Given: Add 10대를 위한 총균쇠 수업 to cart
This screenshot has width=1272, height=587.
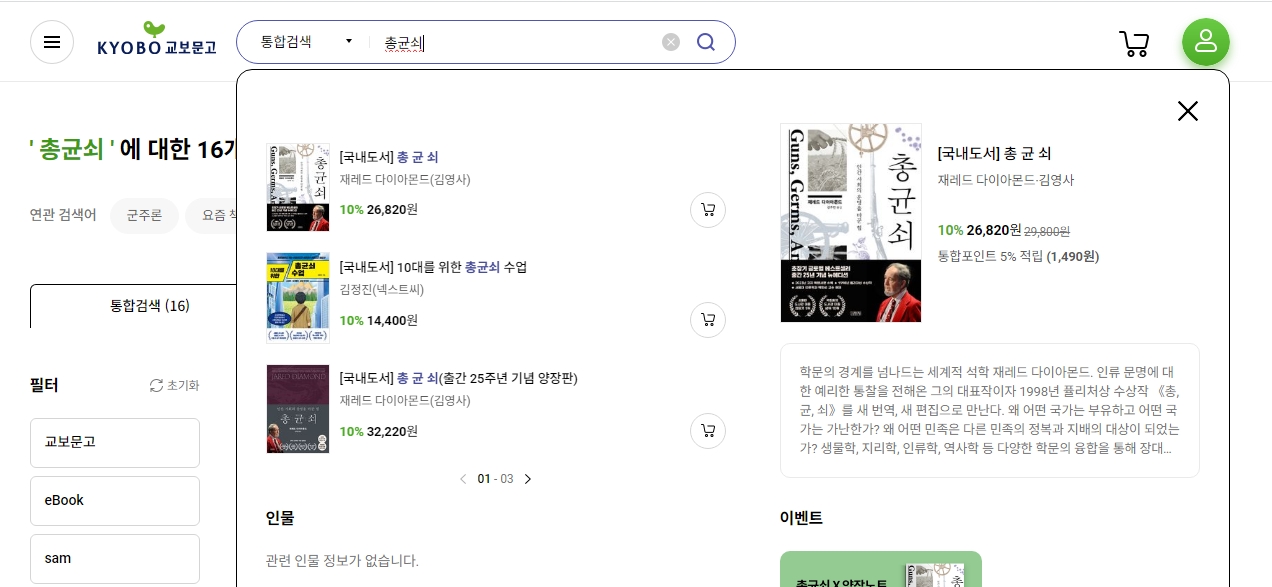Looking at the screenshot, I should coord(708,320).
